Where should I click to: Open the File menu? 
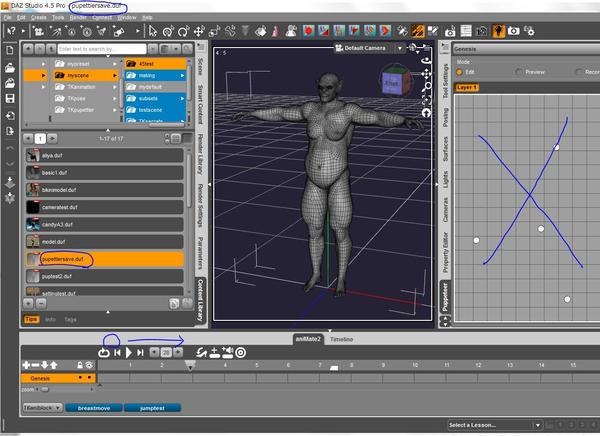click(7, 18)
